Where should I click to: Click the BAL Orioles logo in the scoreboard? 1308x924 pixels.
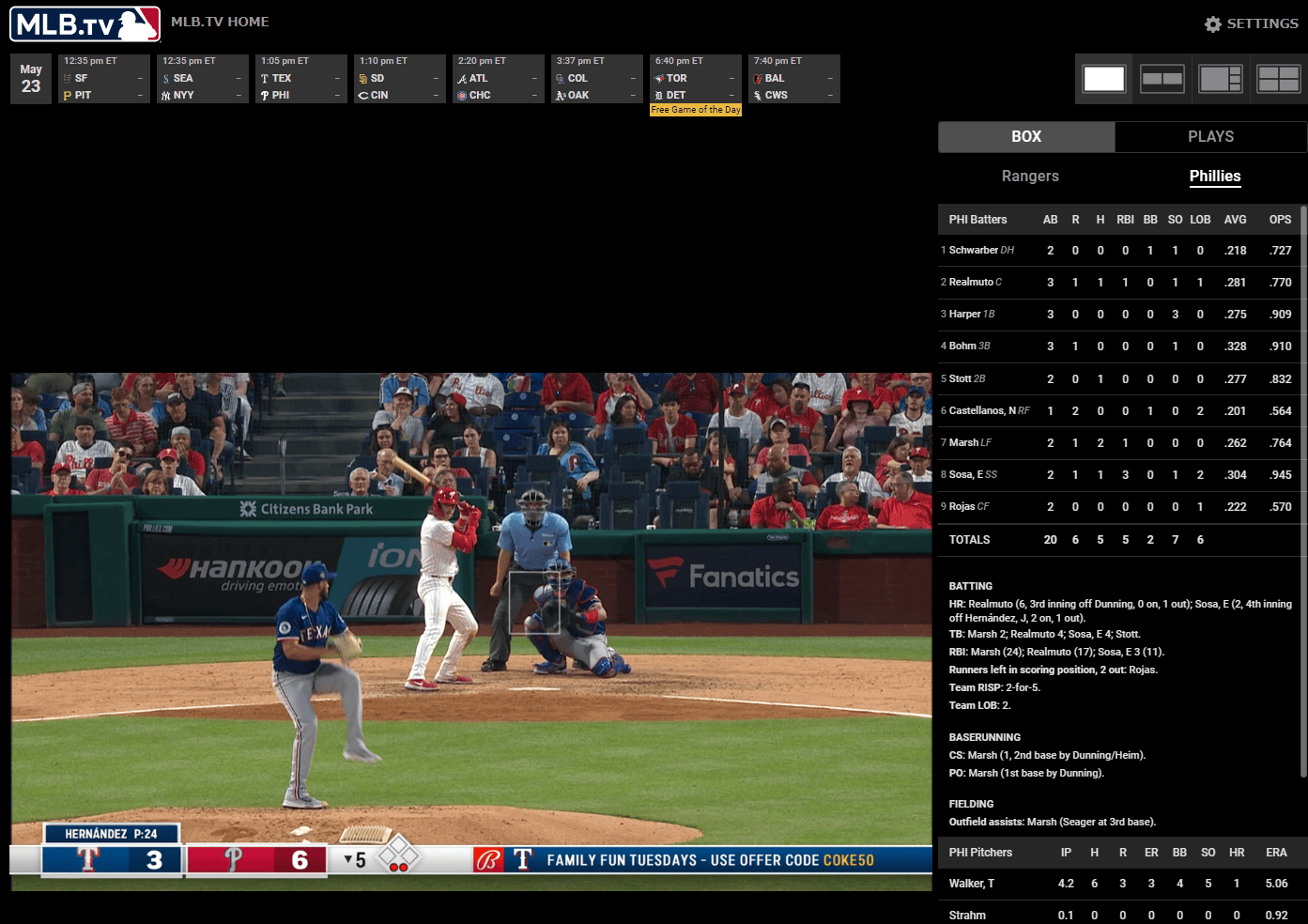click(758, 79)
